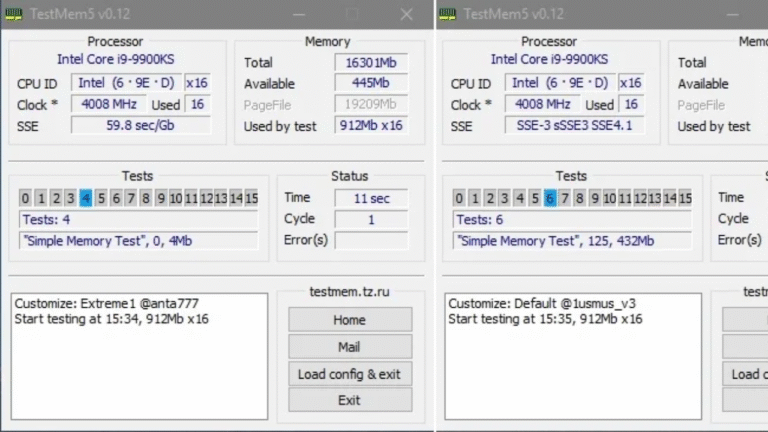Click the Tests: 6 field in right window
Image resolution: width=768 pixels, height=432 pixels.
click(572, 219)
